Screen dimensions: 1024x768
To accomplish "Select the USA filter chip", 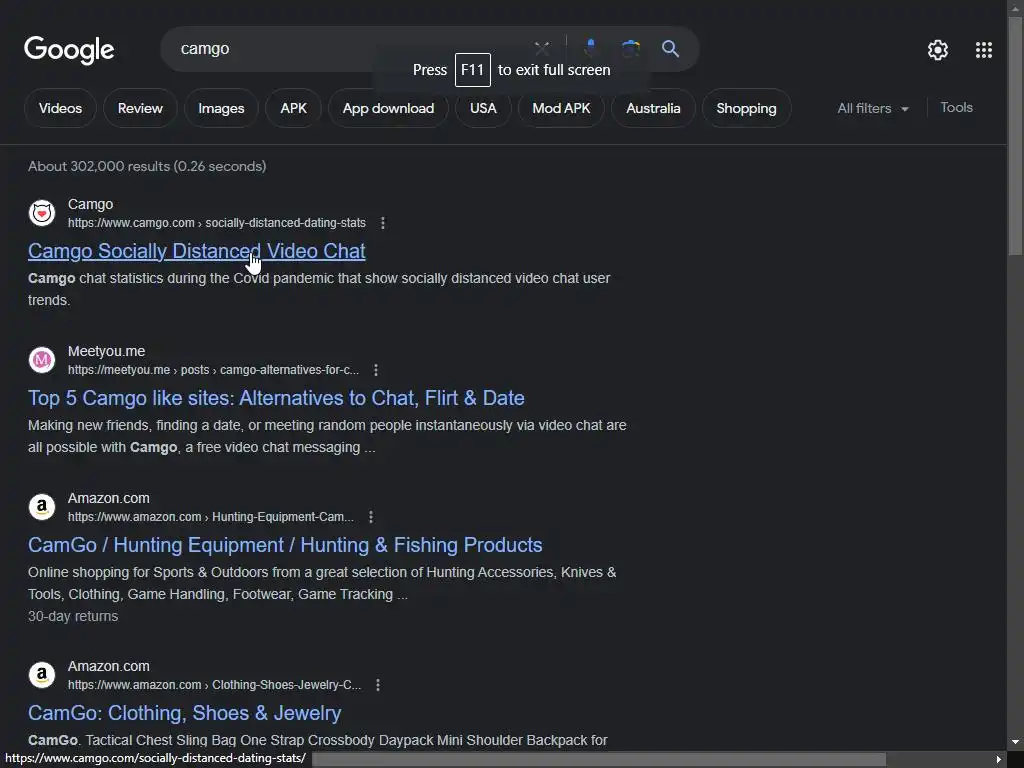I will 483,108.
